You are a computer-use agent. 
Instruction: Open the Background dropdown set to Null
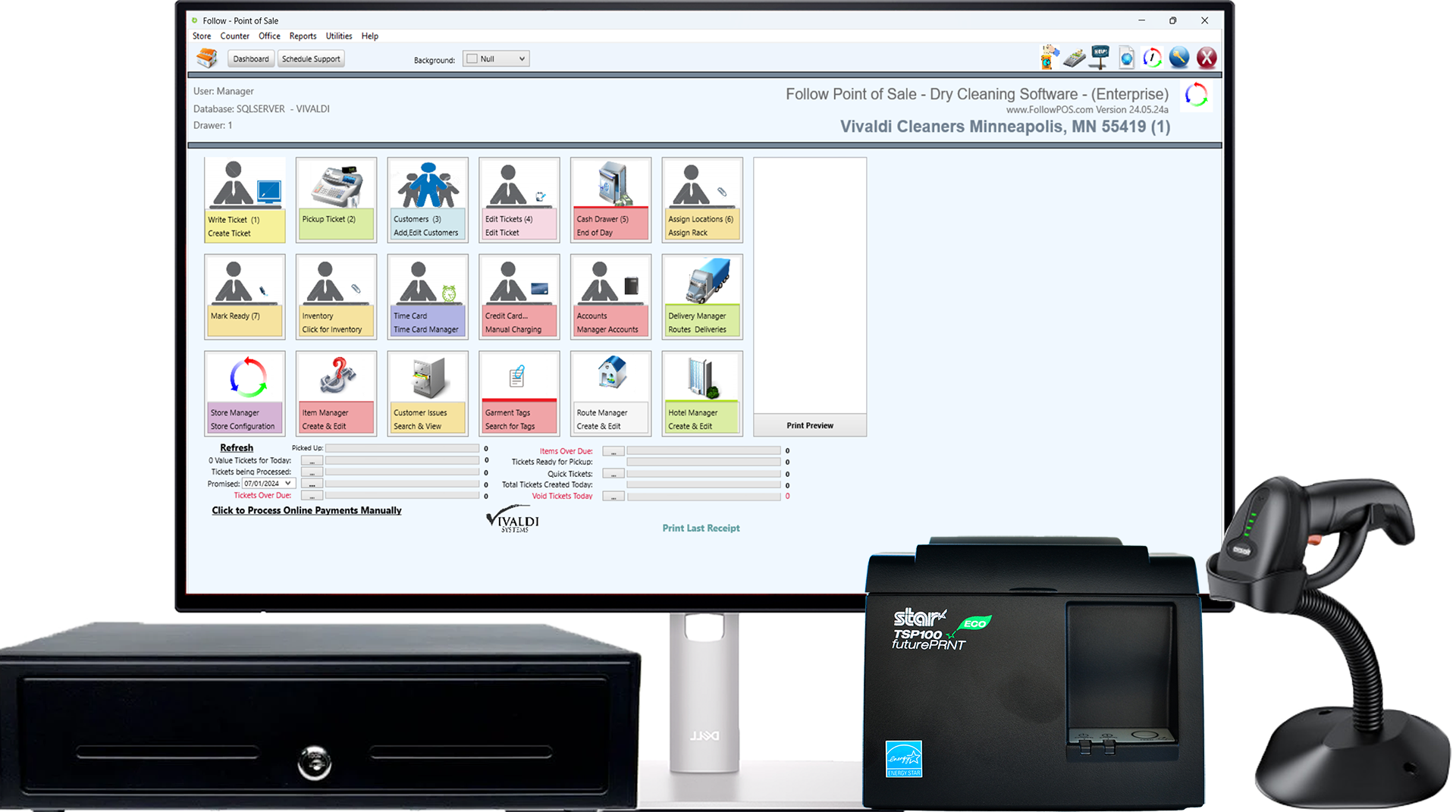(x=496, y=59)
